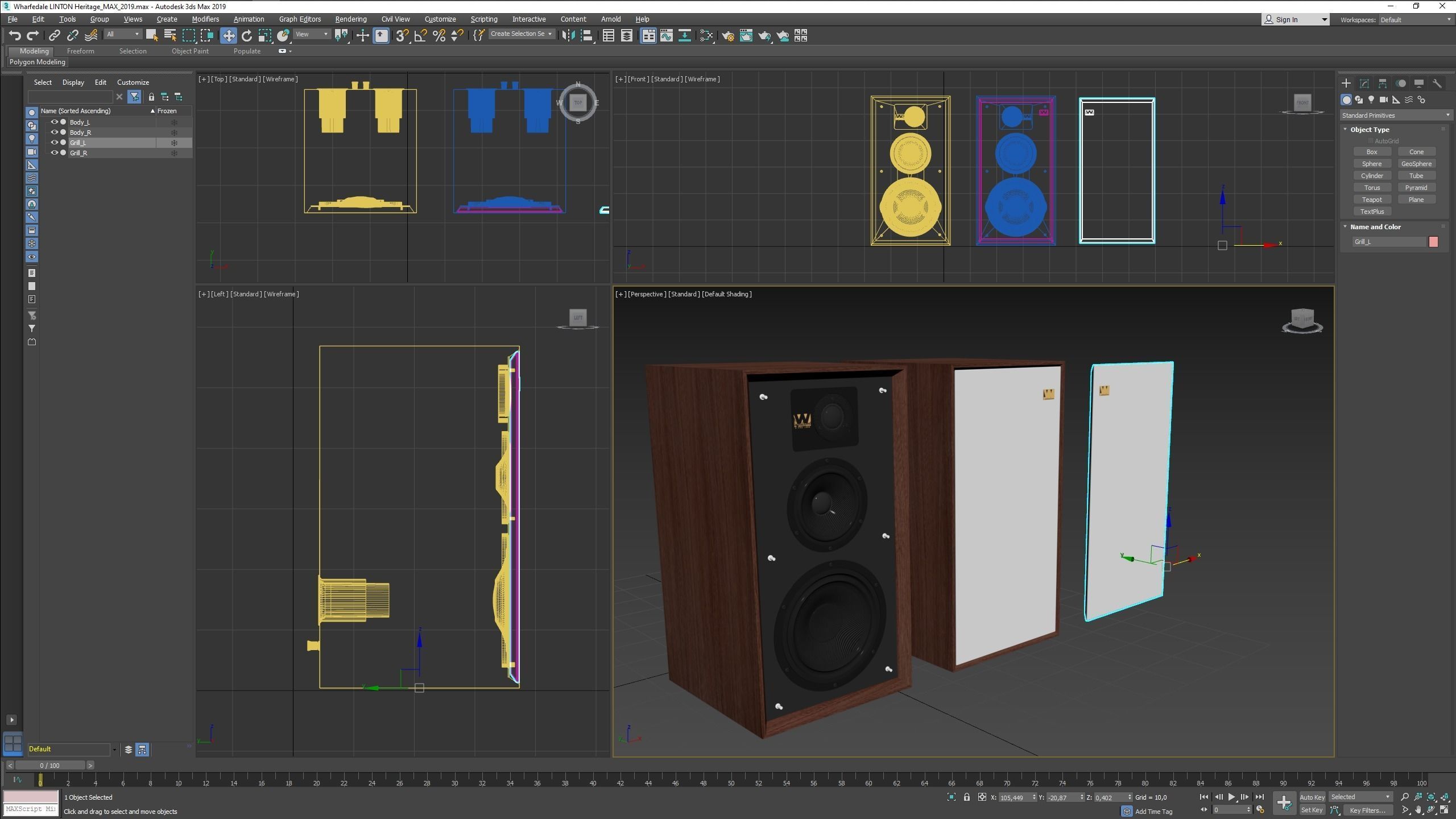This screenshot has width=1456, height=819.
Task: Click the TextPlus button
Action: pyautogui.click(x=1372, y=212)
